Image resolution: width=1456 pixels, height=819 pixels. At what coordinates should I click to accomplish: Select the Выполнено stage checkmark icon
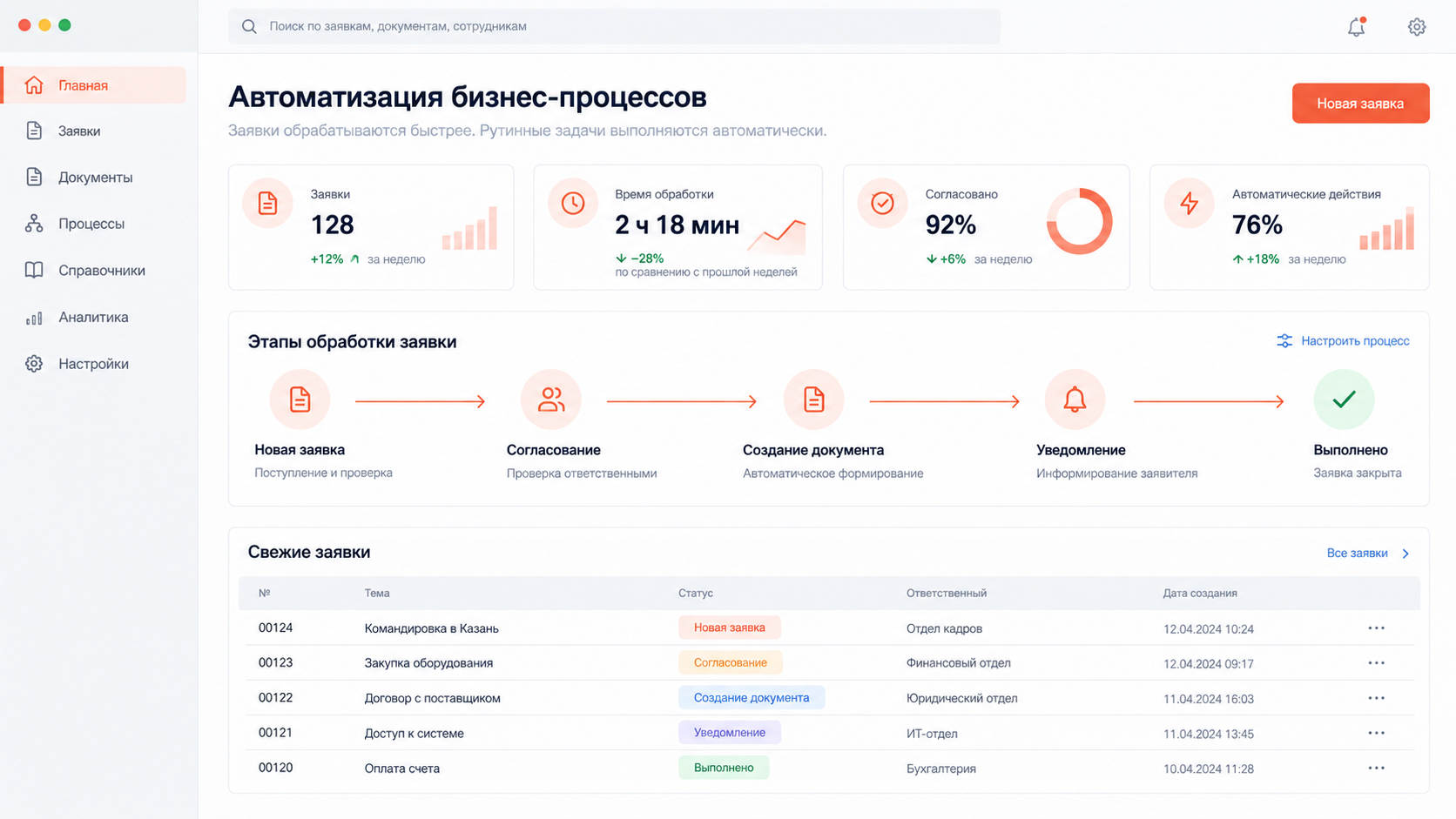(x=1344, y=399)
